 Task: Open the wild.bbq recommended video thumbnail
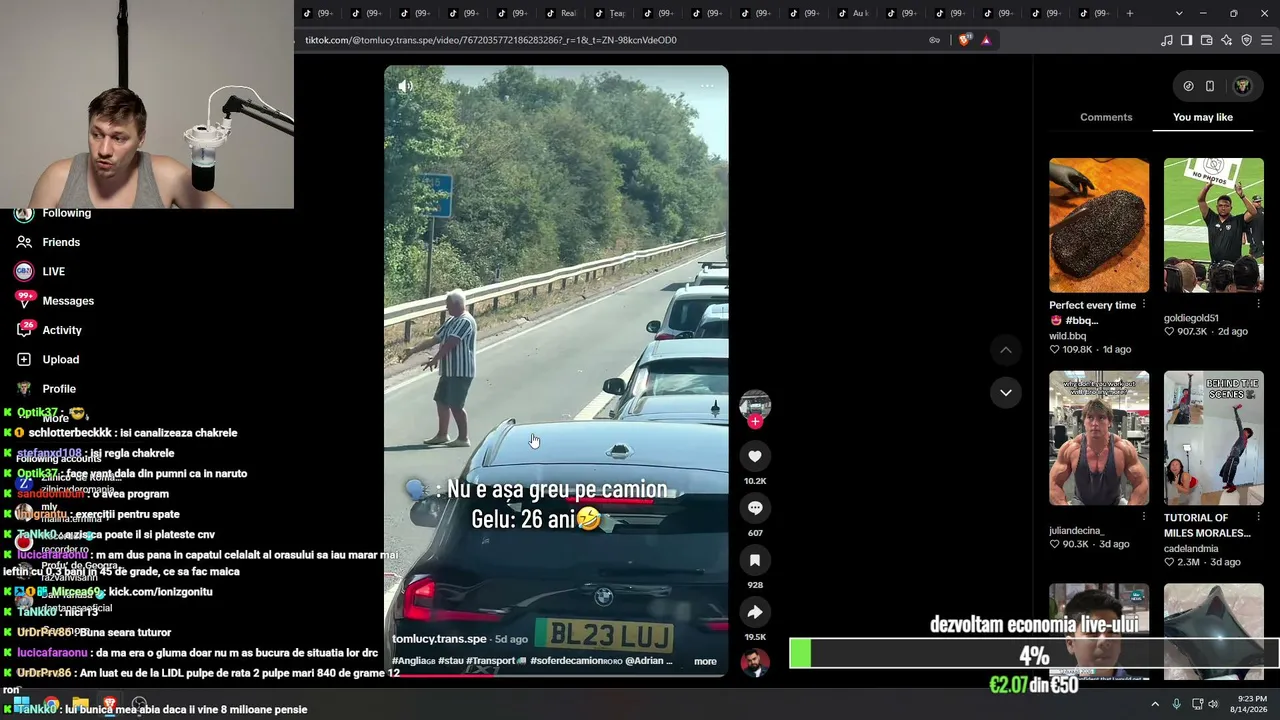[x=1099, y=225]
